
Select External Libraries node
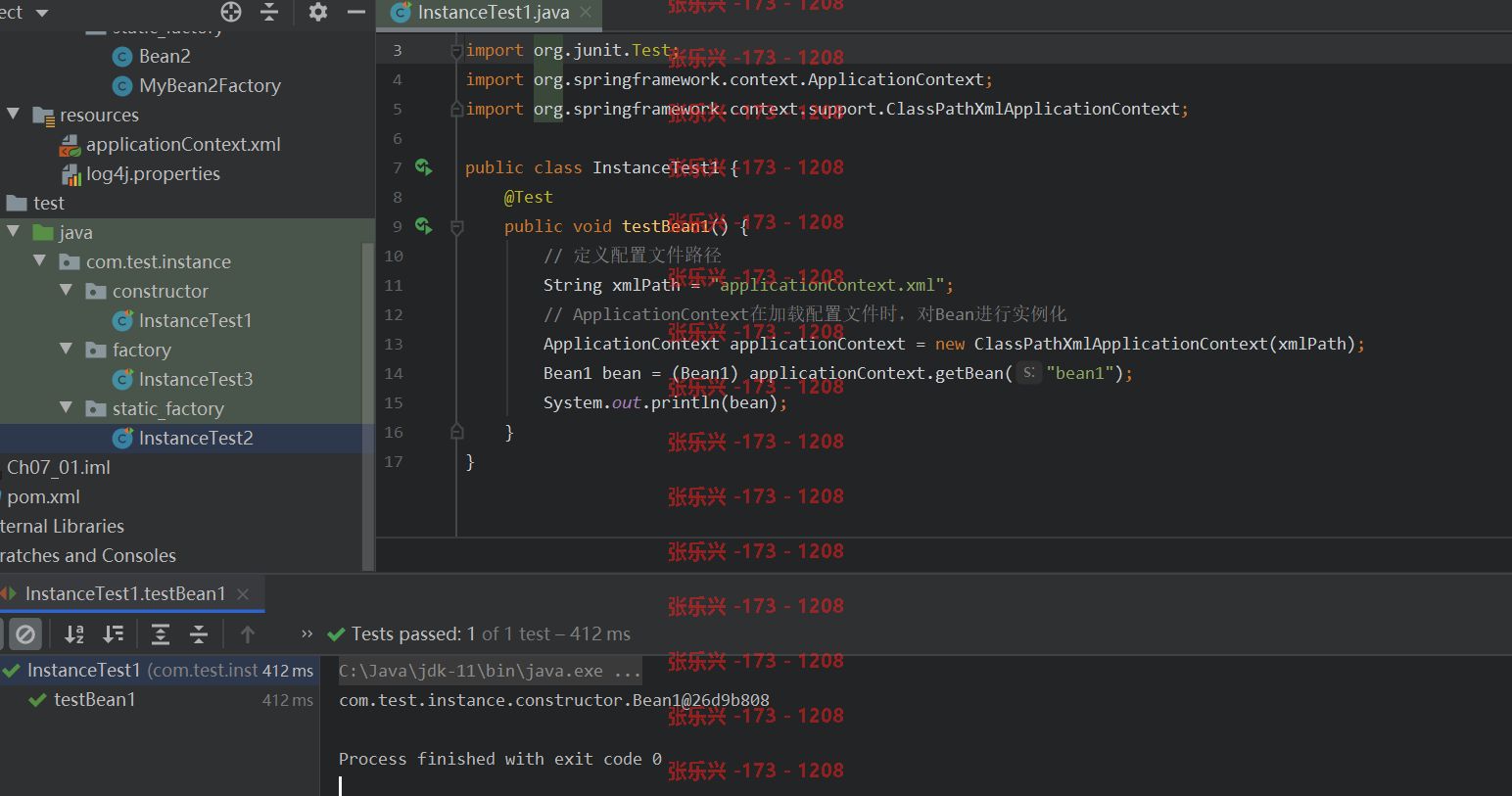(x=62, y=526)
